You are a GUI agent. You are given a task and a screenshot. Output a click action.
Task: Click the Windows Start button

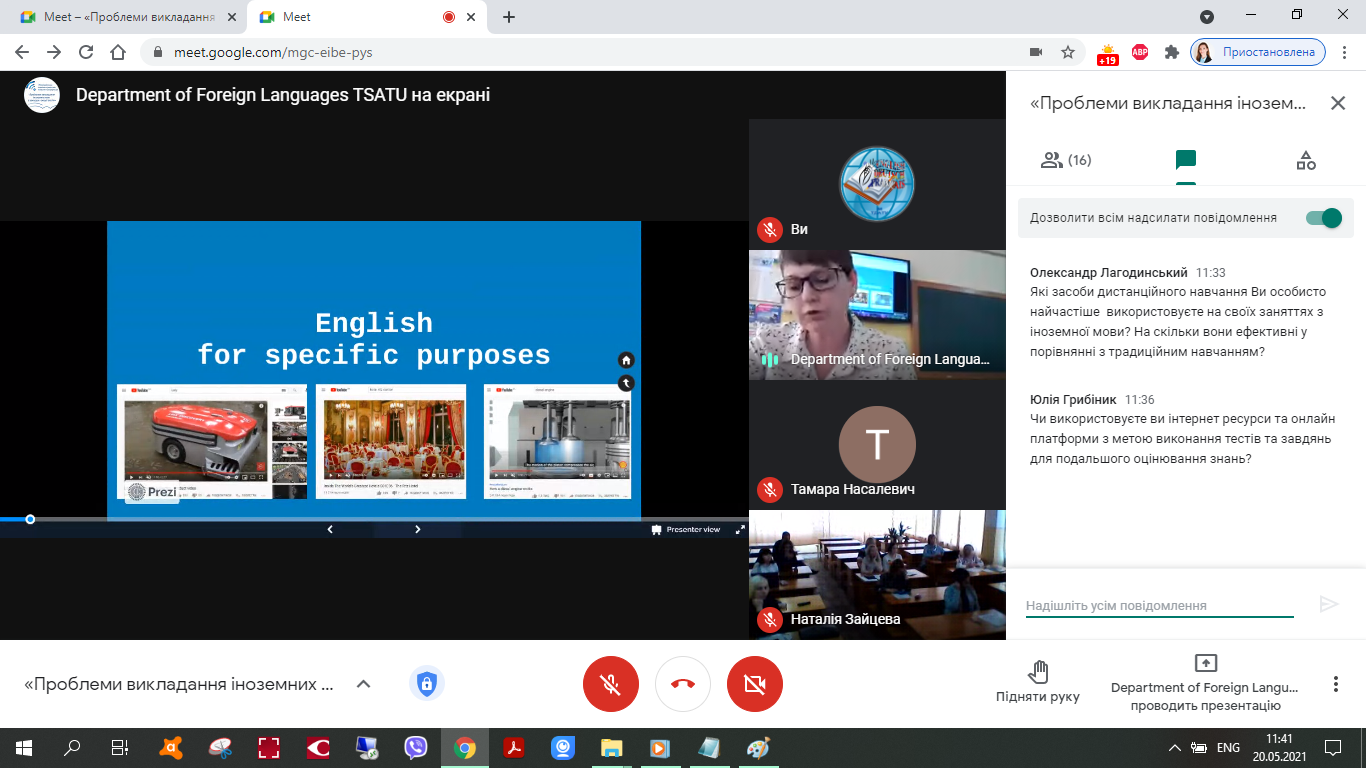(23, 747)
